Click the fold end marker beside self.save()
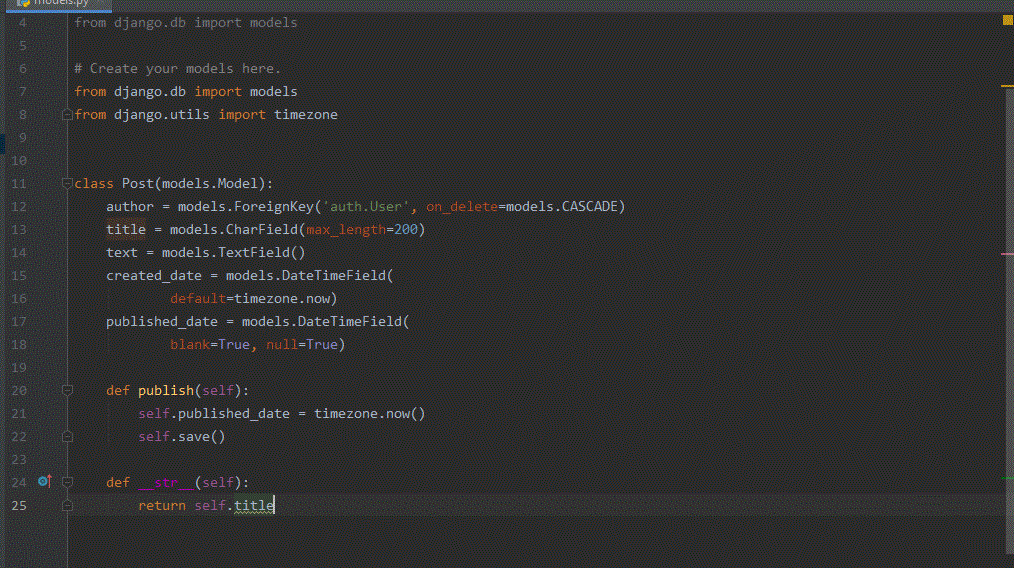Image resolution: width=1014 pixels, height=568 pixels. 67,437
